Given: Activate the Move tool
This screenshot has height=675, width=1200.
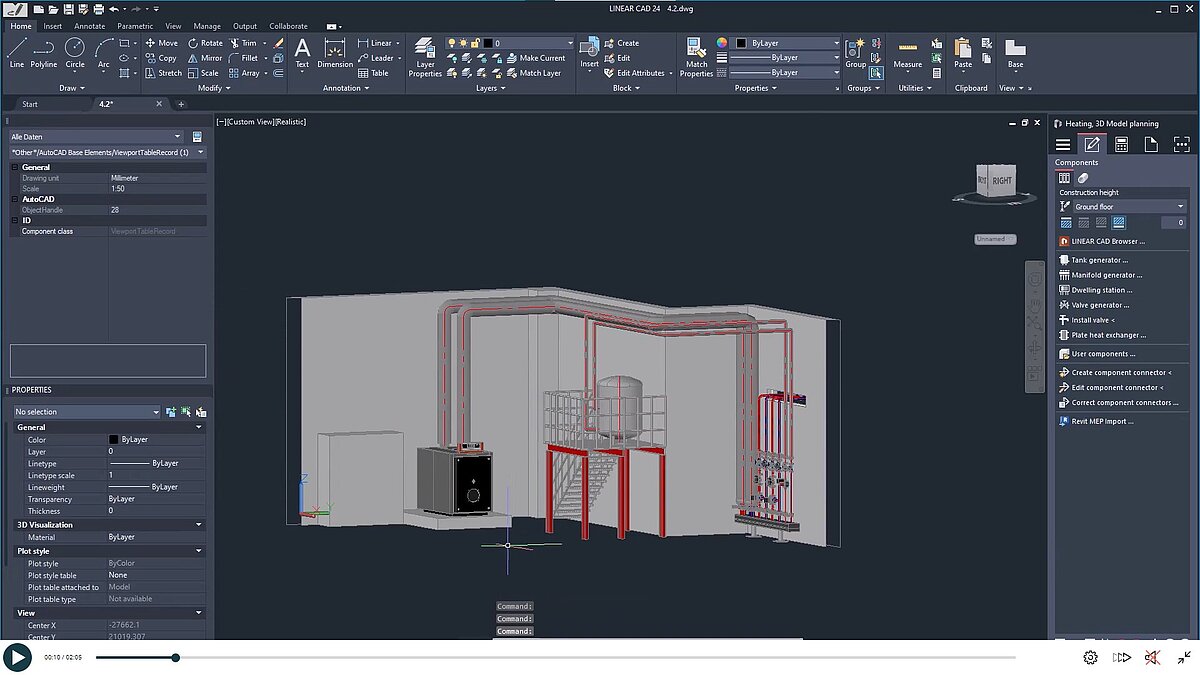Looking at the screenshot, I should click(x=161, y=42).
